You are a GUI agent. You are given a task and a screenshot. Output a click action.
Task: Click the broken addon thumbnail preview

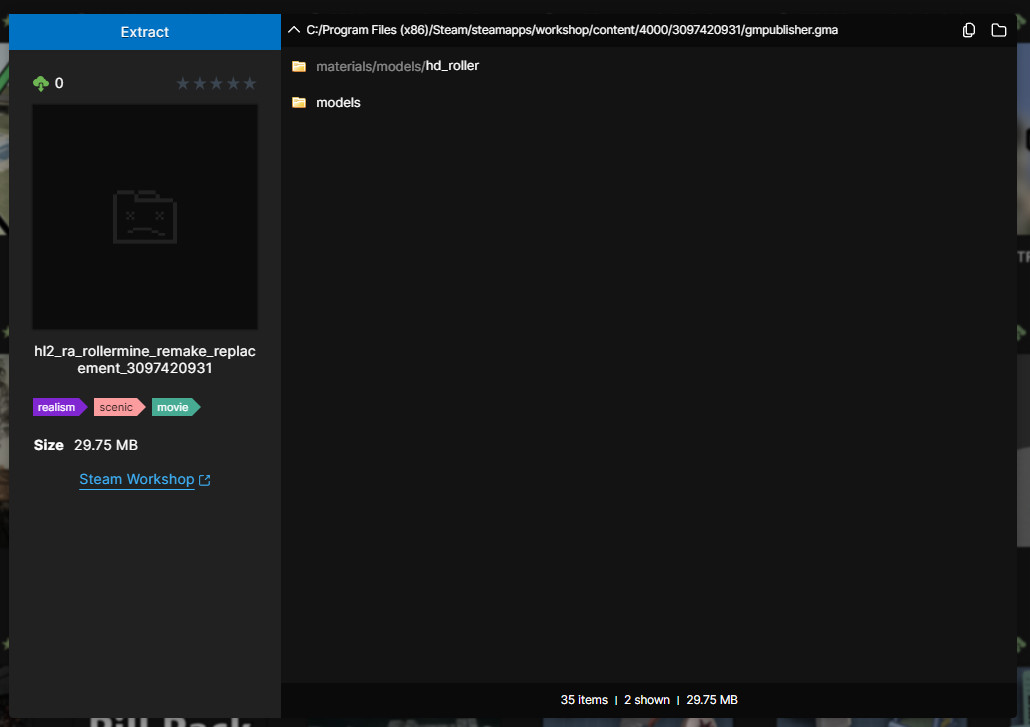coord(145,217)
